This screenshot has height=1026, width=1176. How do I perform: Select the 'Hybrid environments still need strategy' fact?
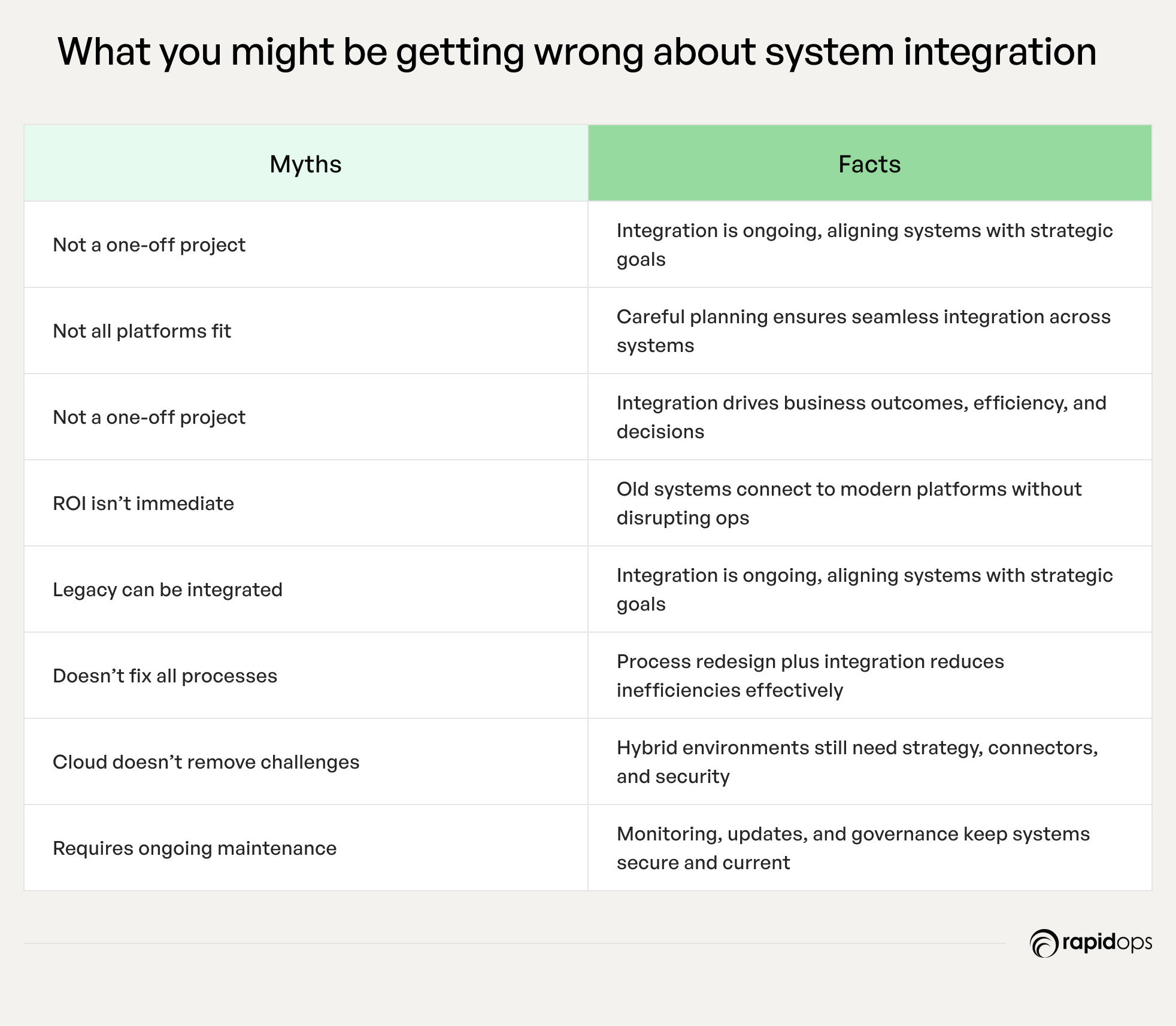pos(857,762)
